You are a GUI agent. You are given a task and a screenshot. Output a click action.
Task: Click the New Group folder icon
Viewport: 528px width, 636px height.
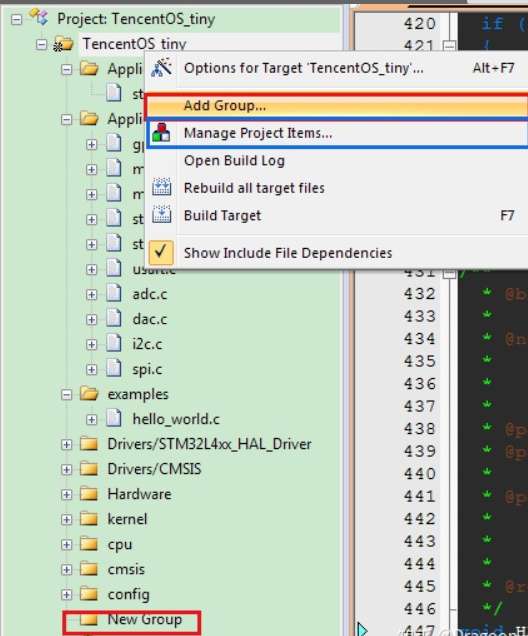pos(89,619)
